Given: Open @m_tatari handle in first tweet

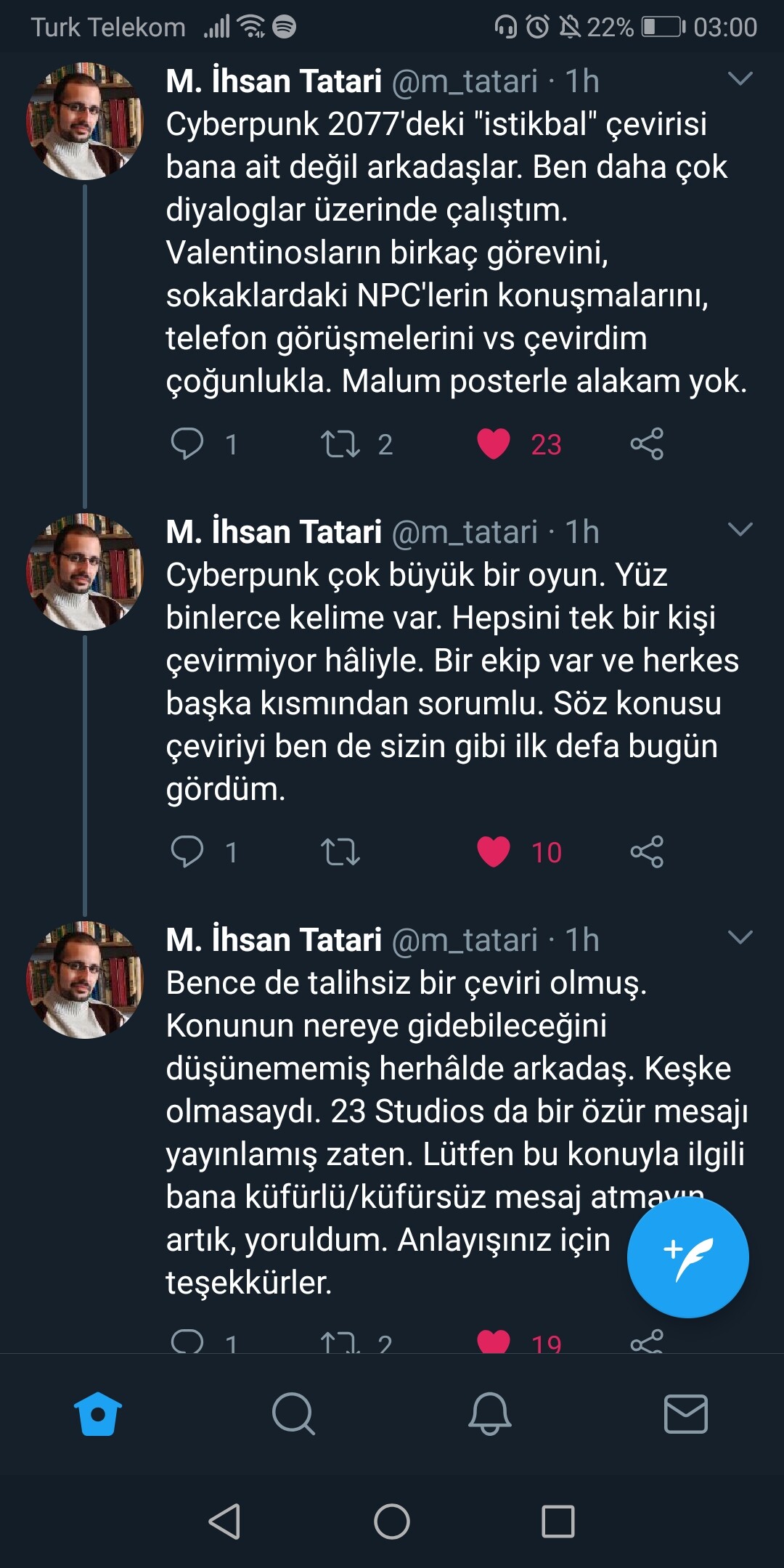Looking at the screenshot, I should pos(465,81).
